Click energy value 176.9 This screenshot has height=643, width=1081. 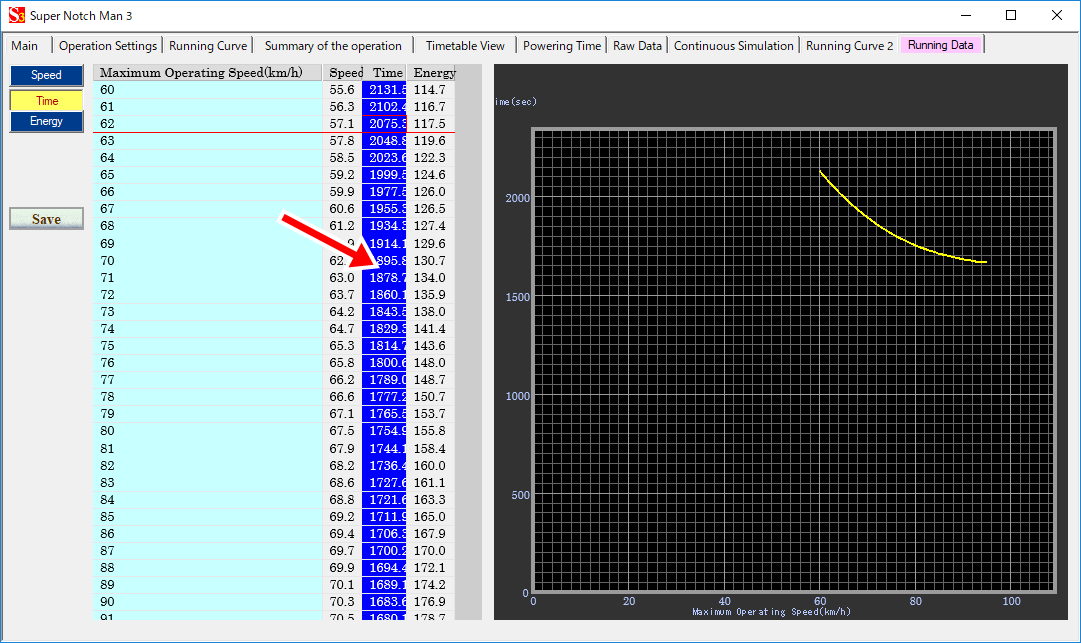click(430, 602)
